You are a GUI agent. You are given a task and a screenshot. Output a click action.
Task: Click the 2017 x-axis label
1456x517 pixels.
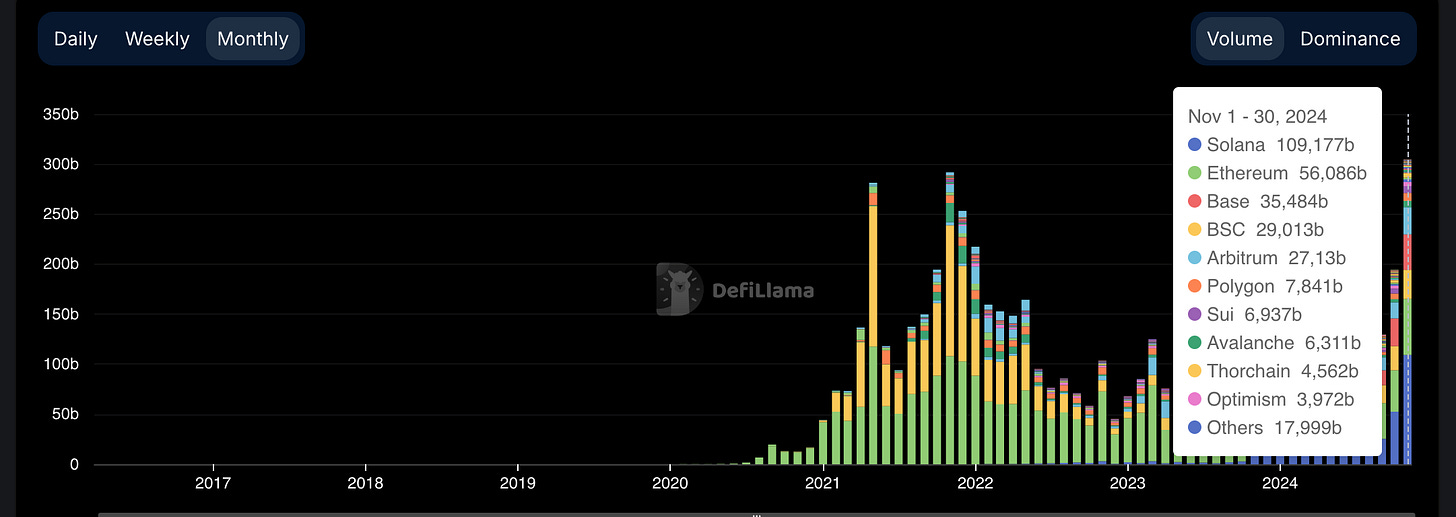point(213,485)
